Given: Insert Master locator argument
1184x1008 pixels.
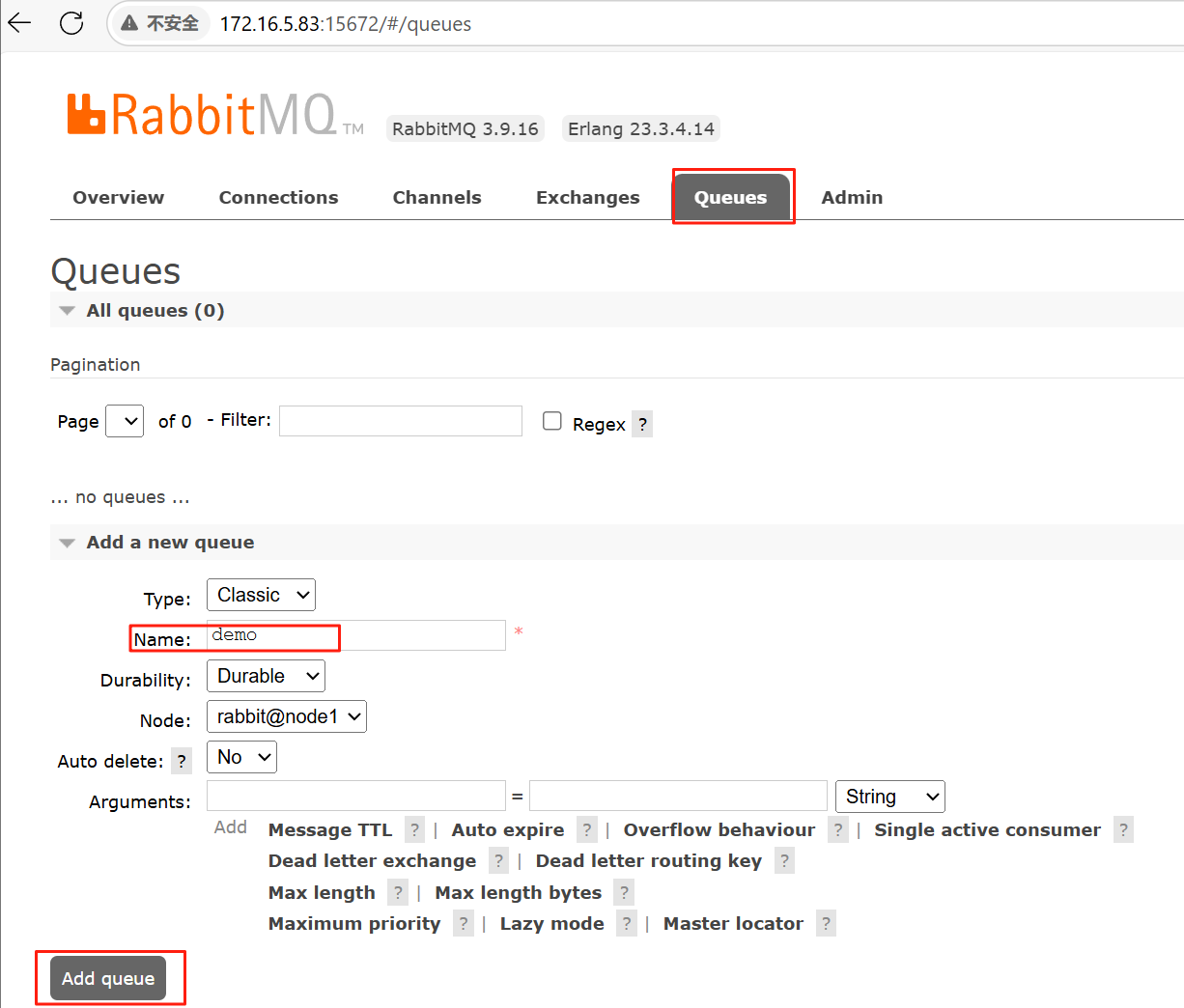Looking at the screenshot, I should tap(734, 923).
